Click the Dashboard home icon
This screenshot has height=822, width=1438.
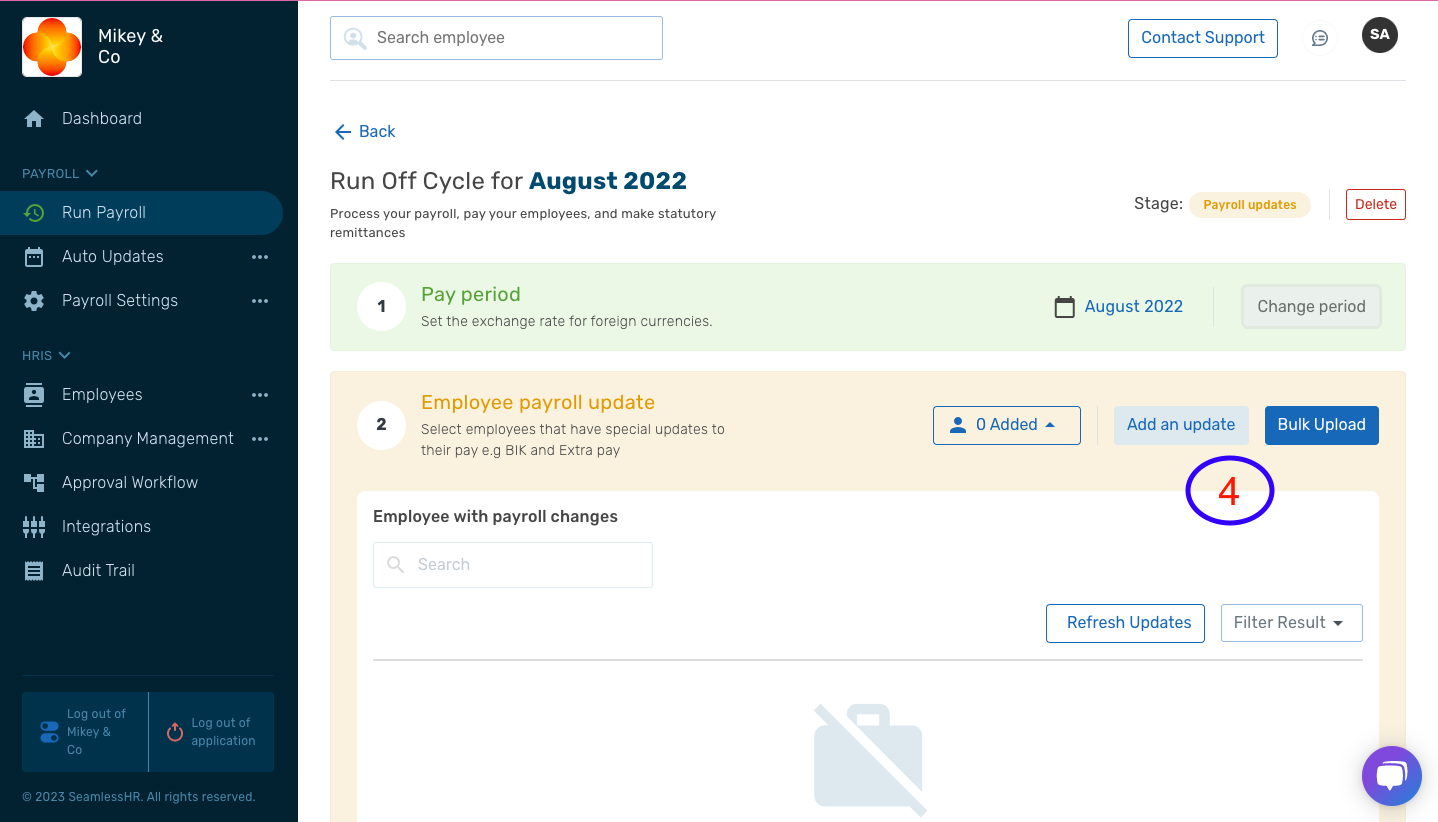click(x=33, y=118)
